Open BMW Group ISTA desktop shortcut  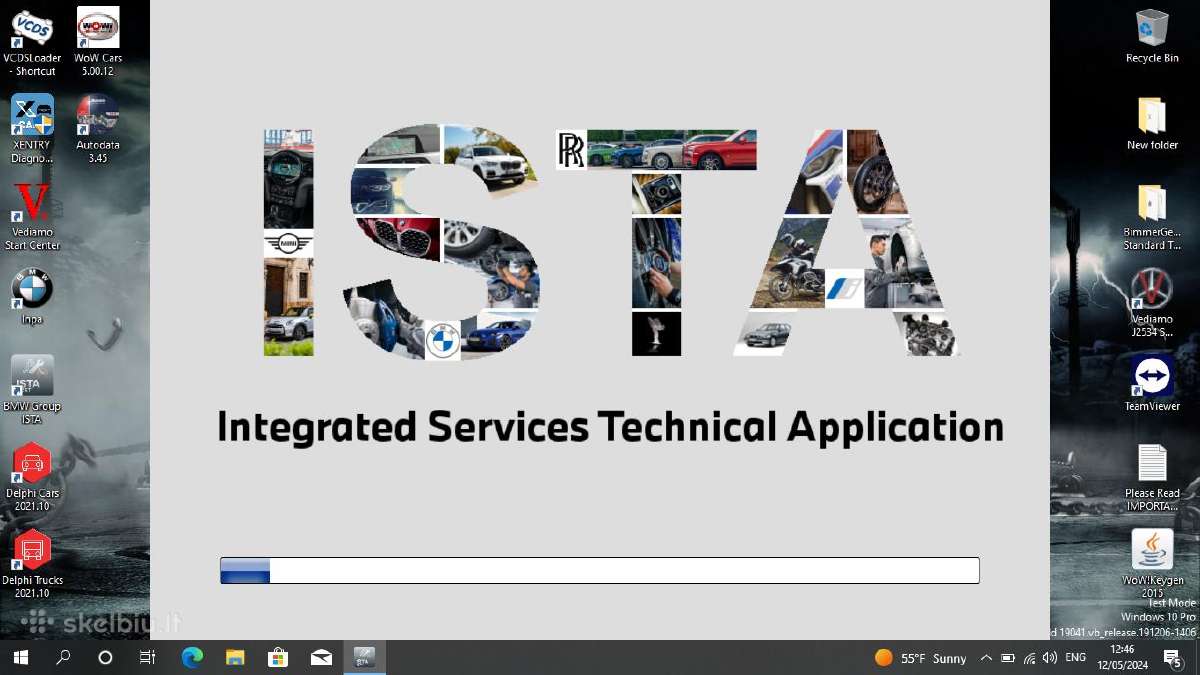pyautogui.click(x=32, y=390)
